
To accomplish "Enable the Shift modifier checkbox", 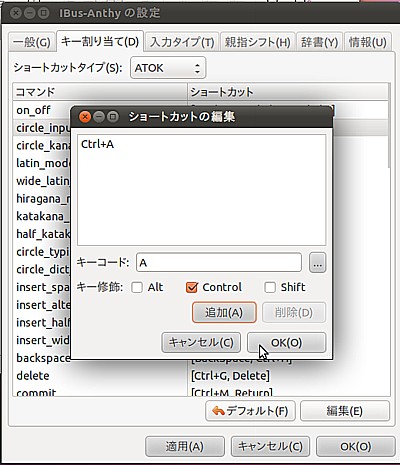I will click(x=270, y=287).
